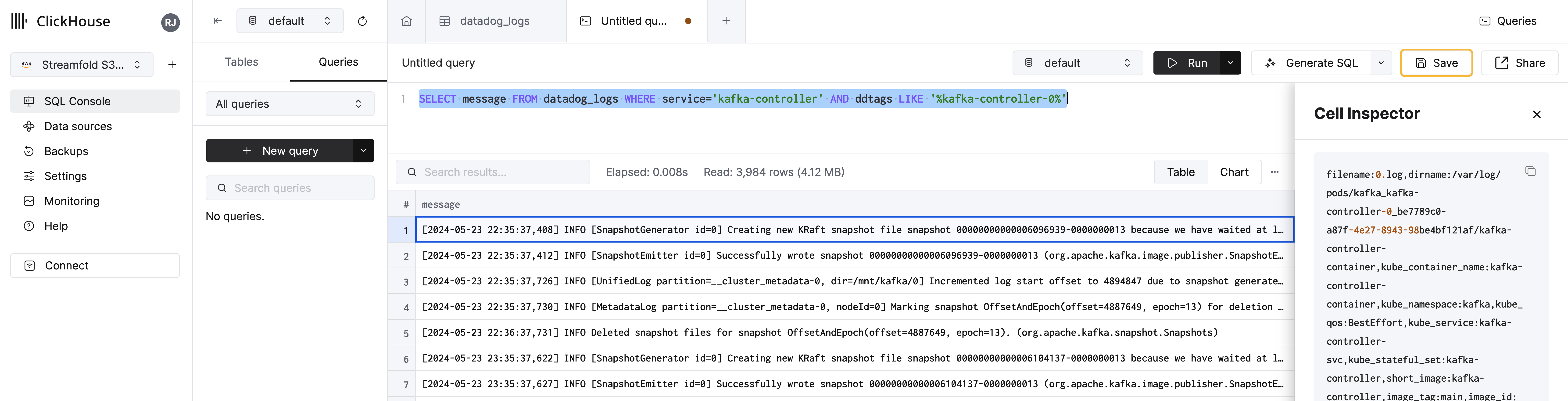Go to the home tab icon
Image resolution: width=1568 pixels, height=401 pixels.
pos(407,21)
